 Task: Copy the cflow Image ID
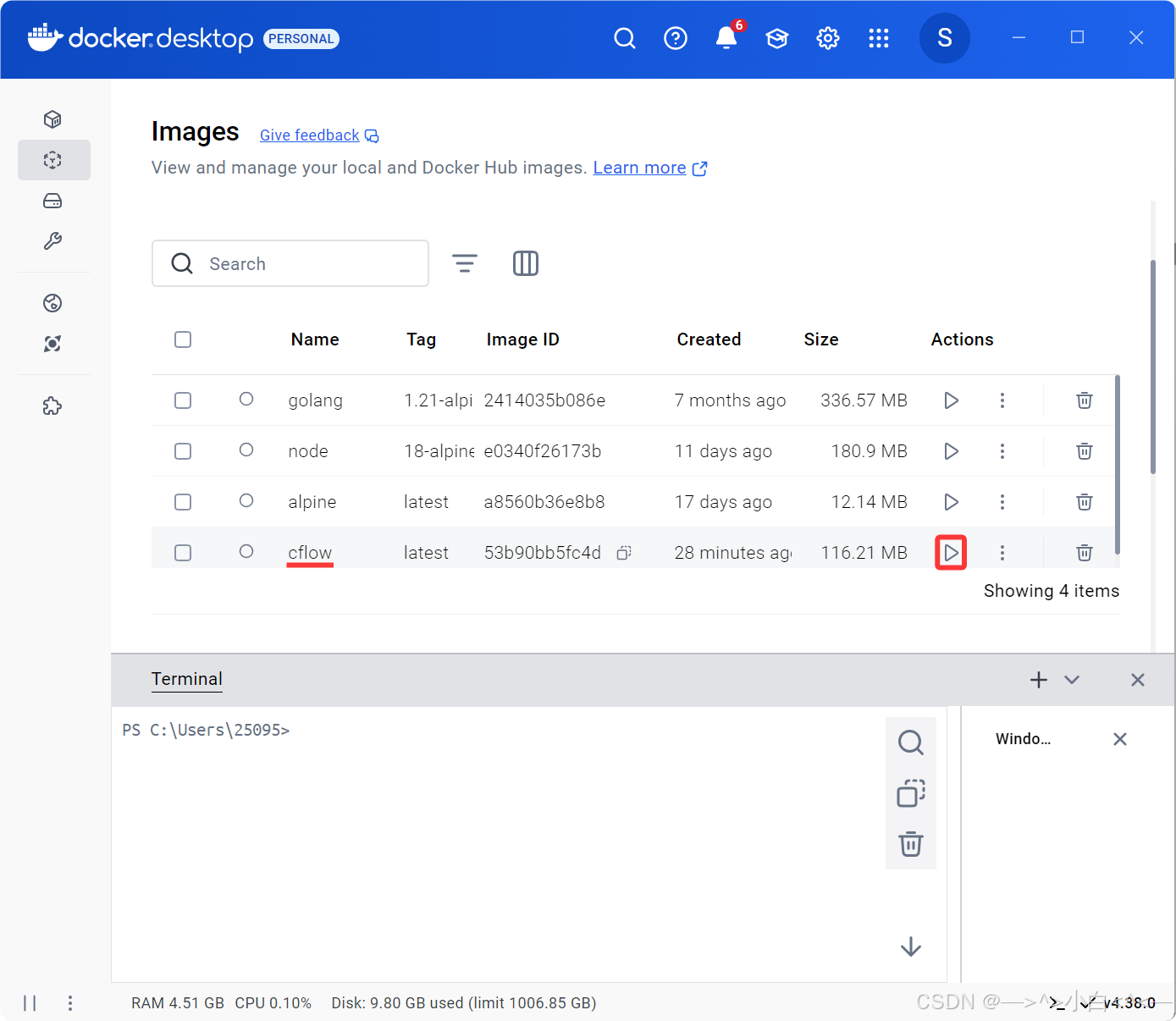pos(624,552)
